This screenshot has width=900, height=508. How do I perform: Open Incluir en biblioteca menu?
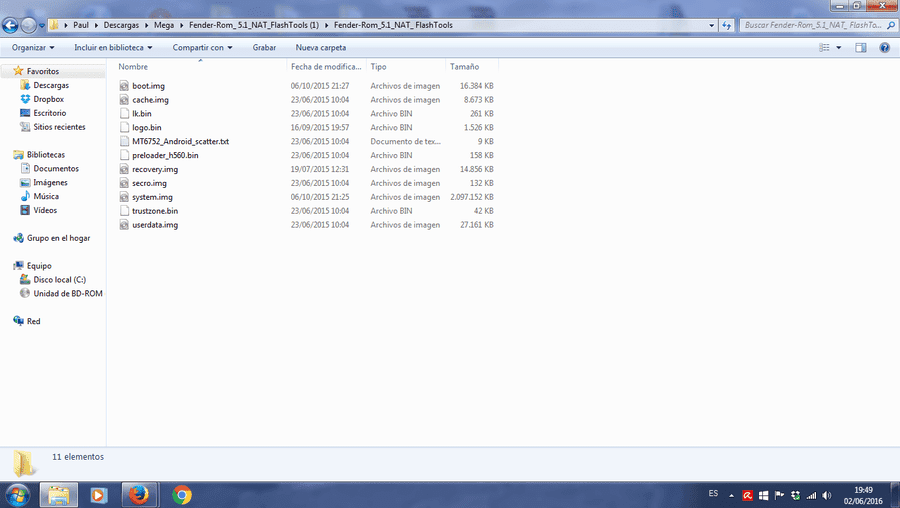[x=113, y=48]
